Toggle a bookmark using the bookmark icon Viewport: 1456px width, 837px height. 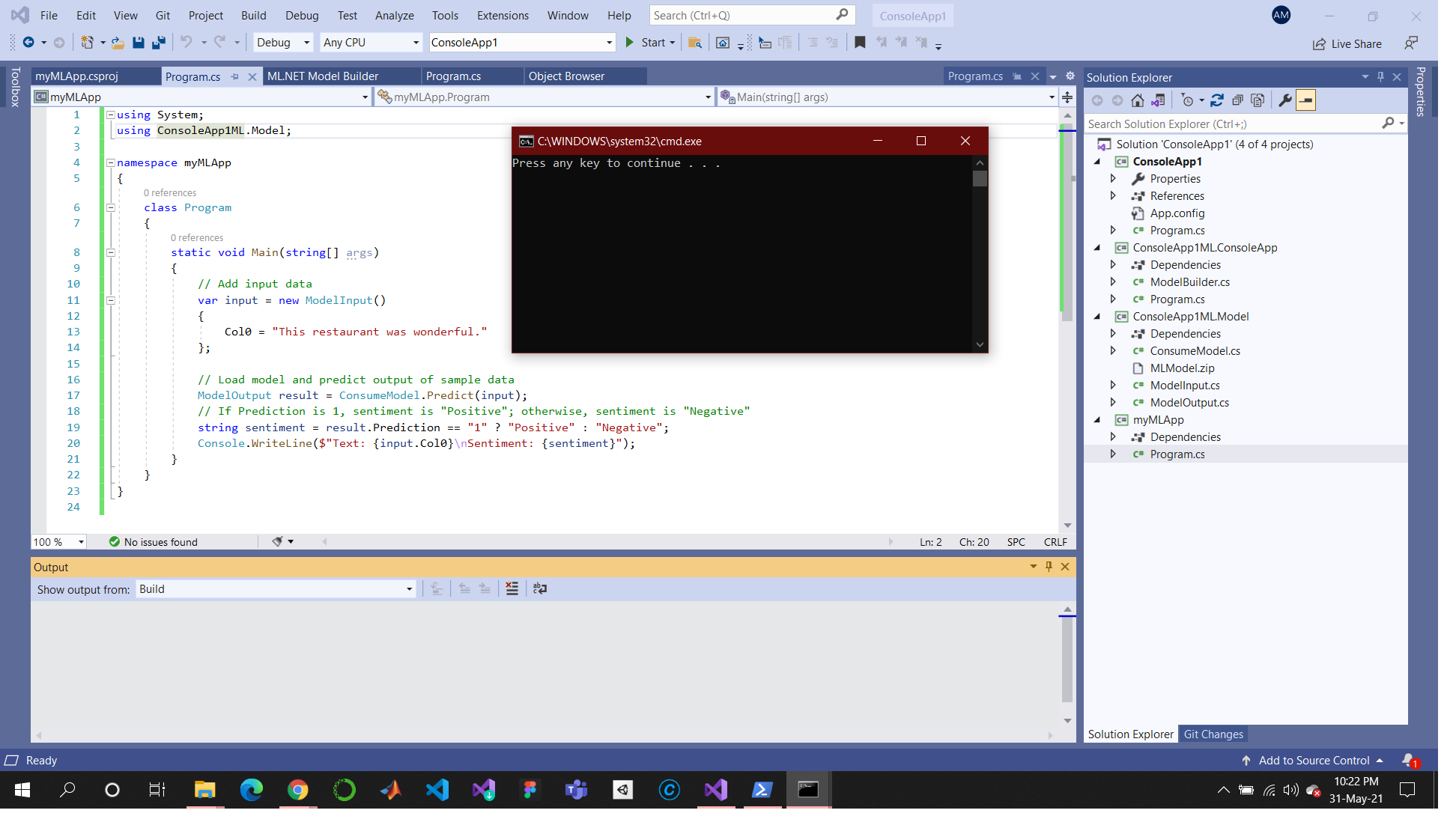[x=859, y=43]
